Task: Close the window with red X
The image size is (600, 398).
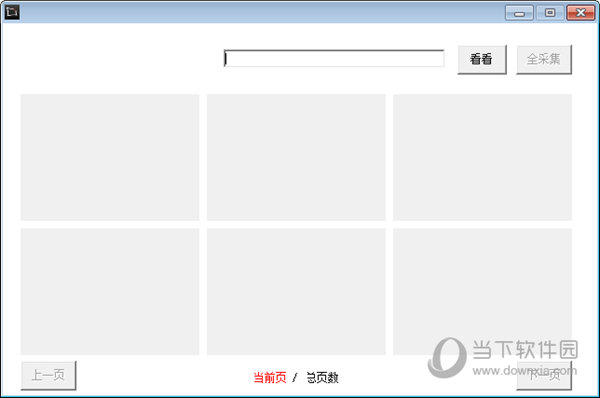Action: point(580,13)
